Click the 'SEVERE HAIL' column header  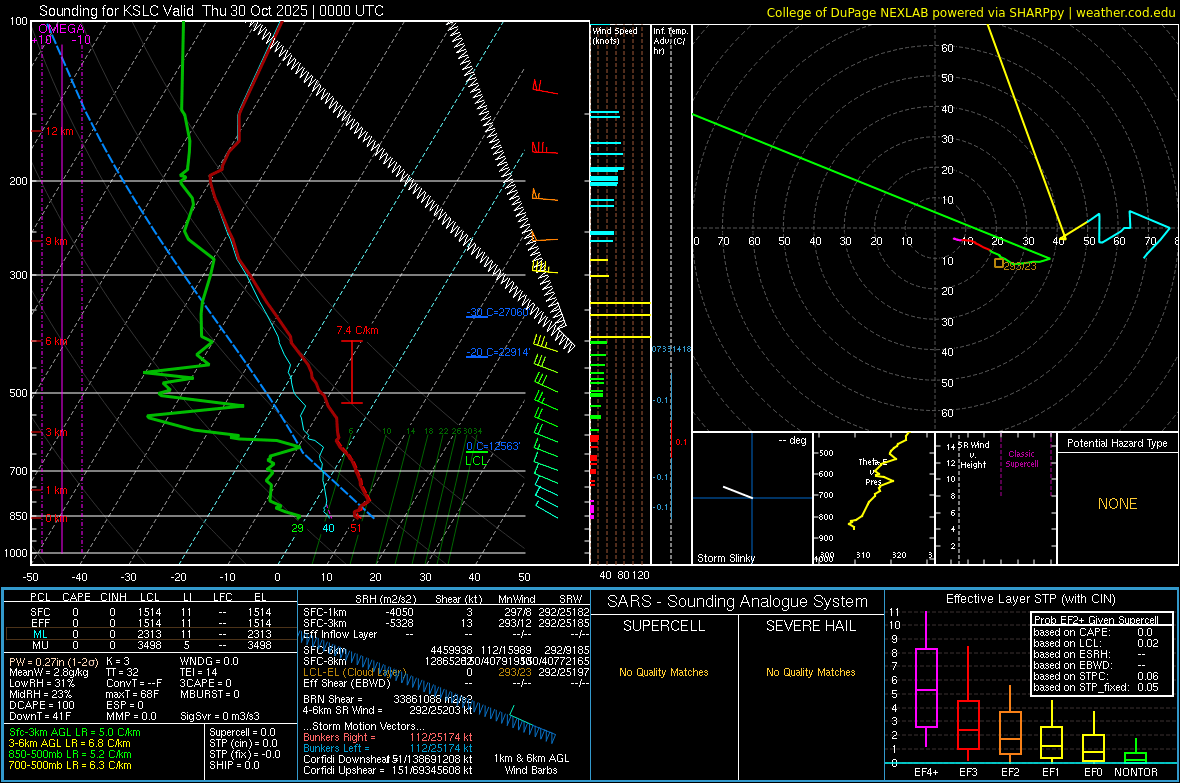[x=810, y=626]
